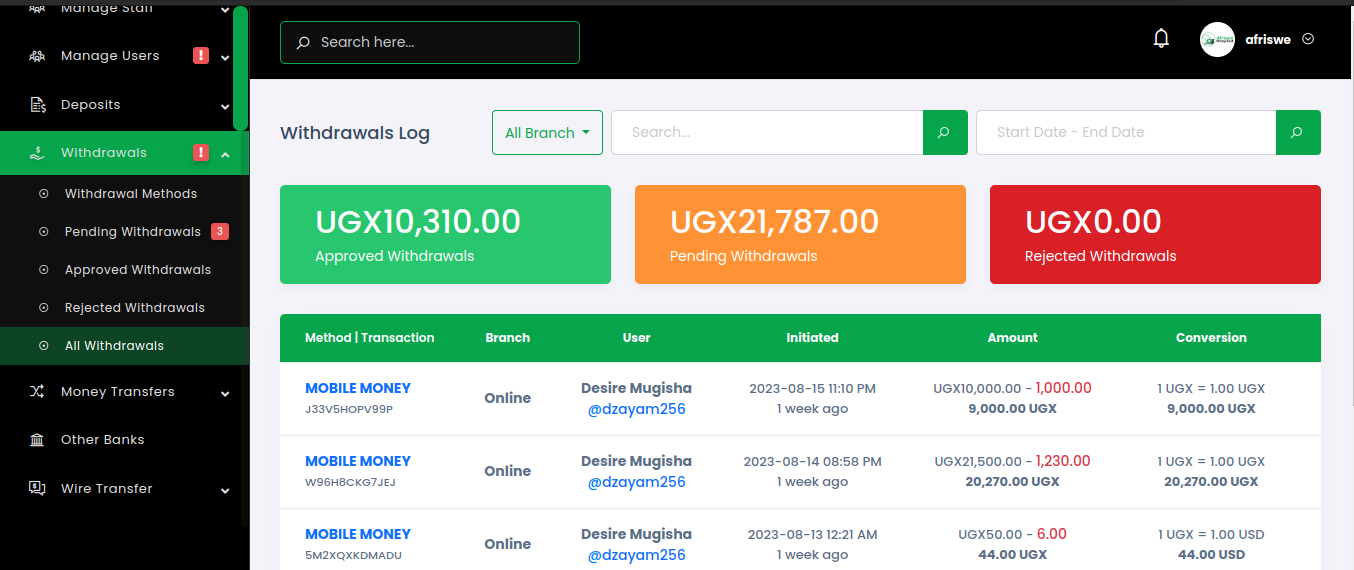Click the 3 badge on Pending Withdrawals

(x=220, y=232)
